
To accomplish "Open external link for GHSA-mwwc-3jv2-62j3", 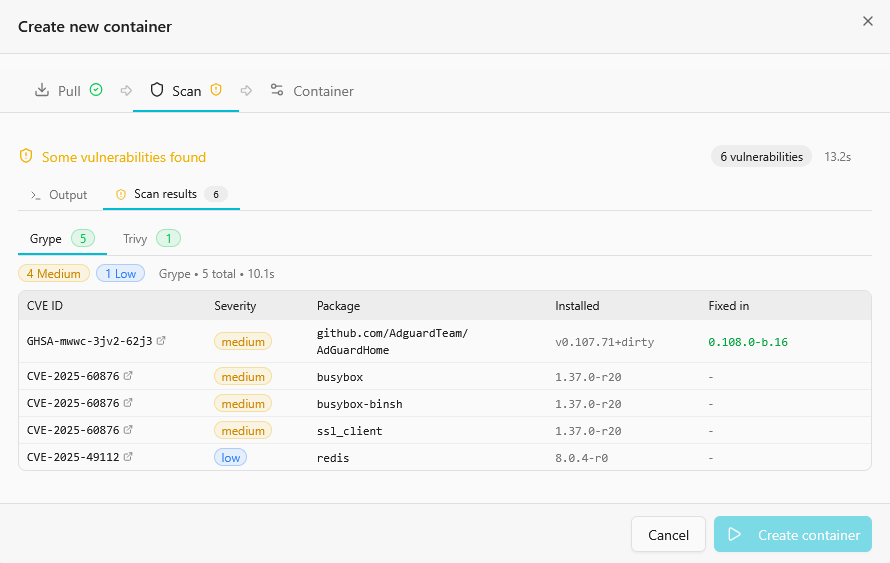I will coord(161,341).
